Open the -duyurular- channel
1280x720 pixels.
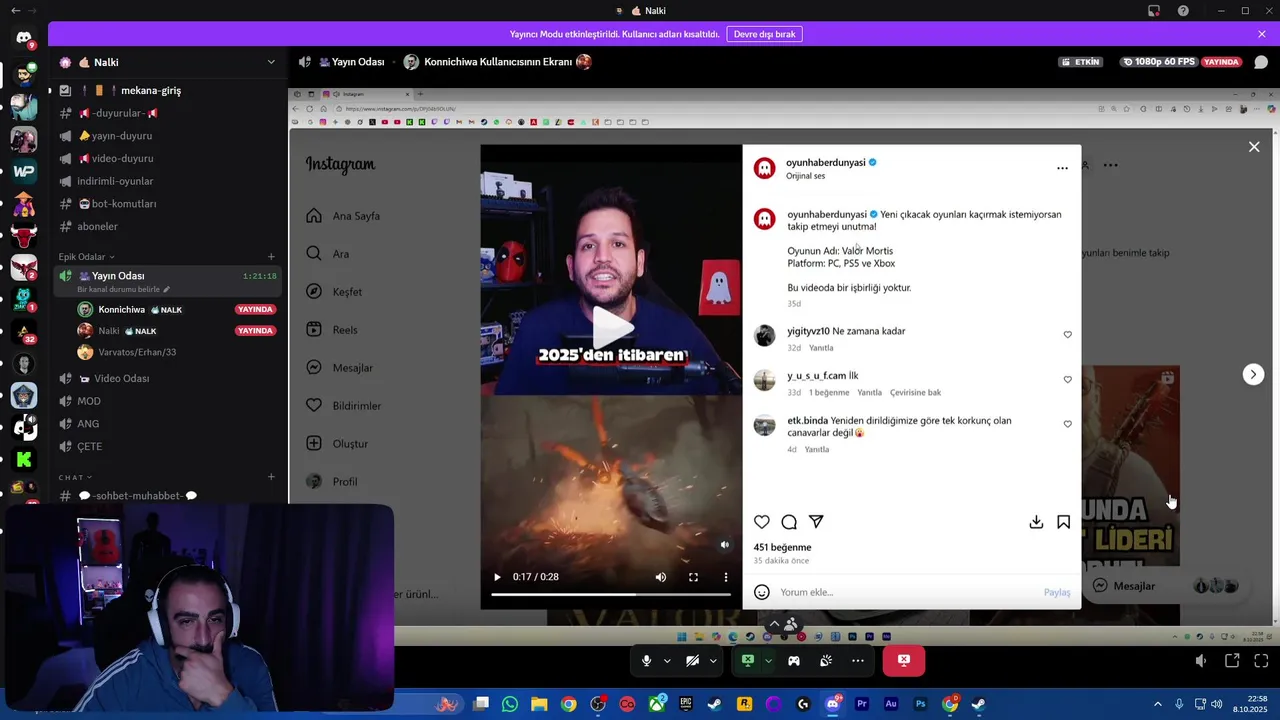click(167, 113)
